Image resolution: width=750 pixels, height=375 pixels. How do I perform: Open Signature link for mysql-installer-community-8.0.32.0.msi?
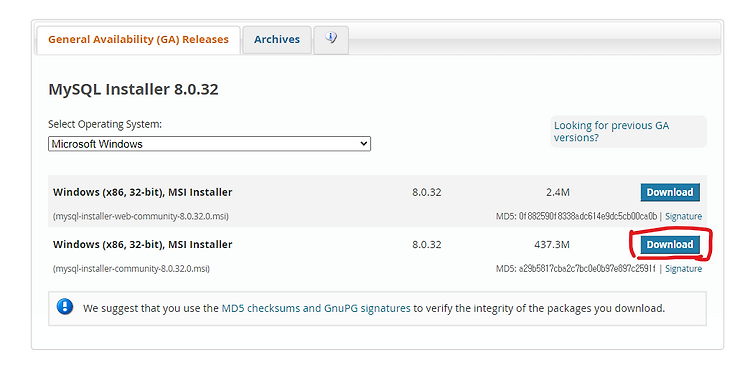tap(684, 269)
